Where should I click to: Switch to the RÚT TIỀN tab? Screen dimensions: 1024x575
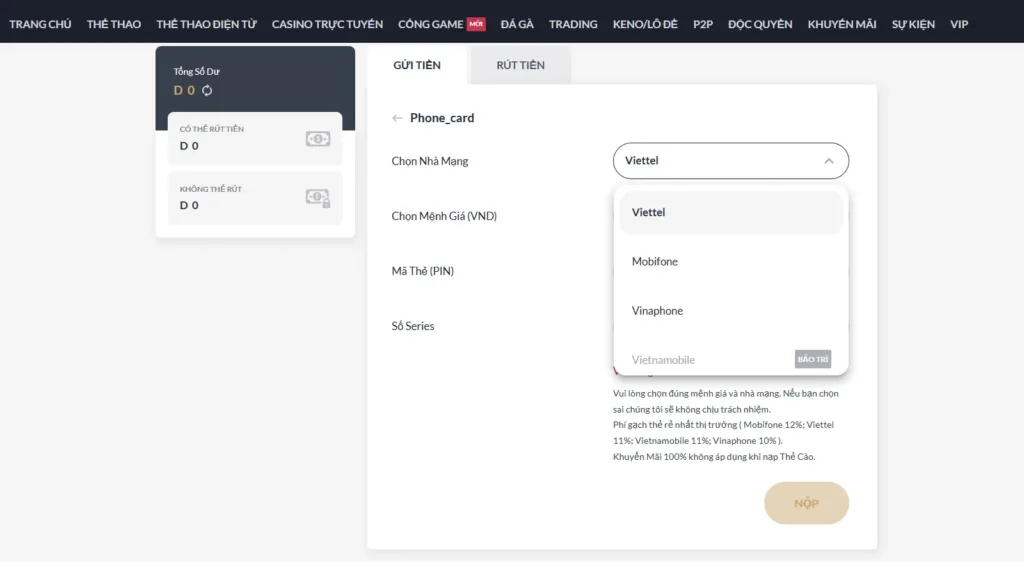click(x=520, y=65)
